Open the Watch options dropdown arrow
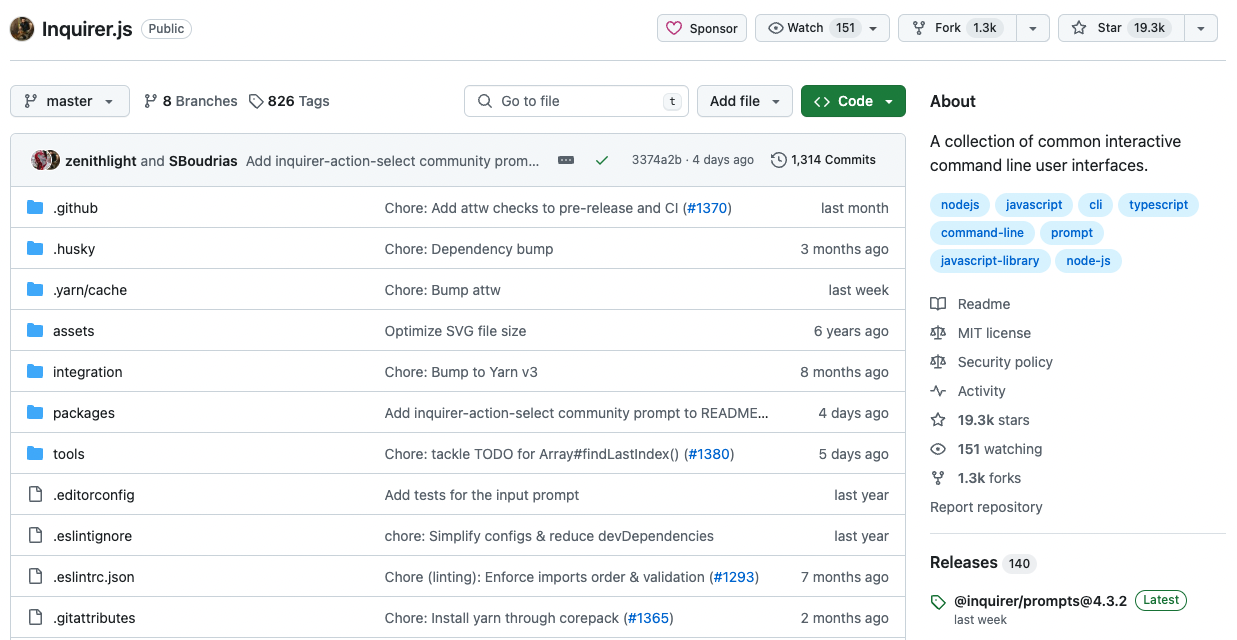 pos(874,28)
